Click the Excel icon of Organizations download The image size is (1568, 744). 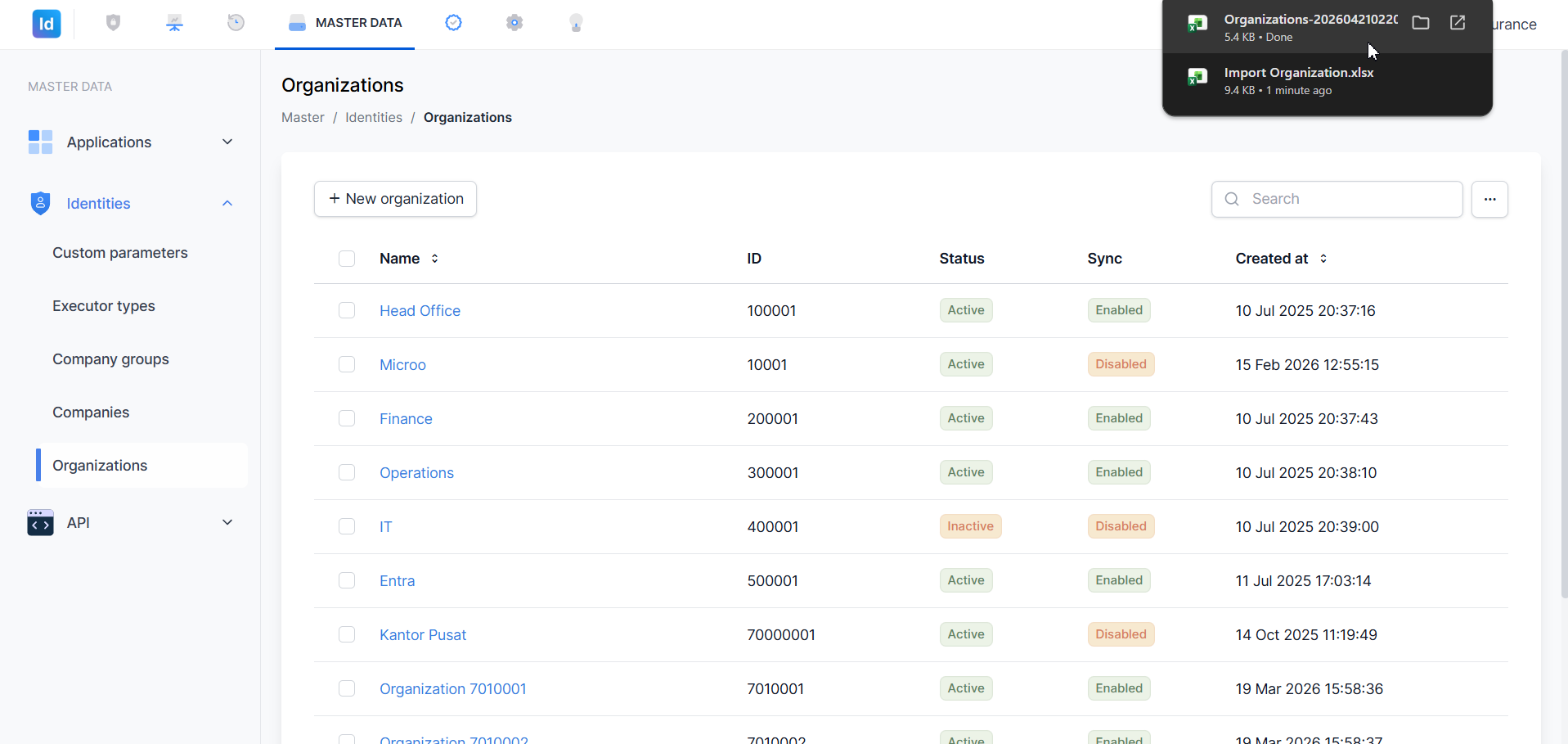click(x=1197, y=24)
